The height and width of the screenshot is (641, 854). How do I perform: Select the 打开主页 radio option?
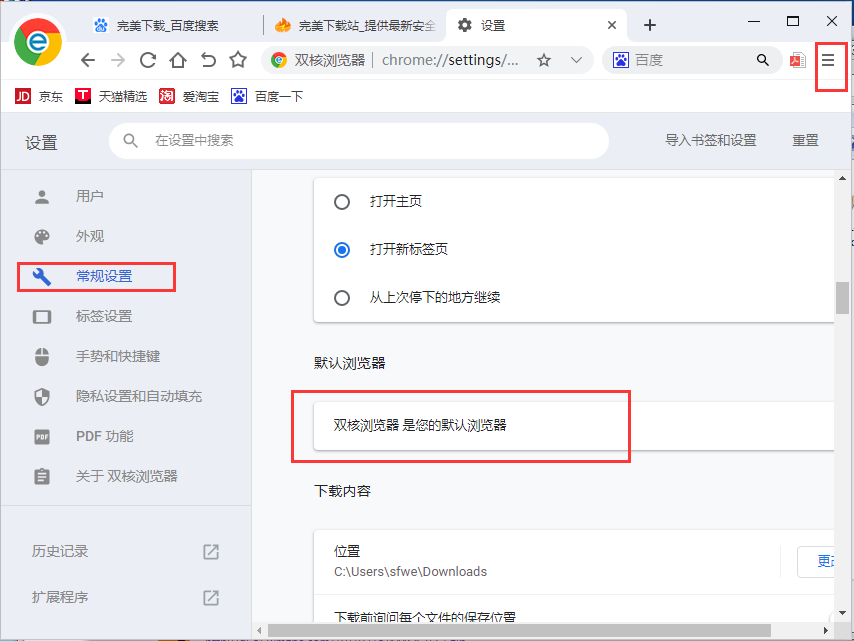pyautogui.click(x=341, y=201)
